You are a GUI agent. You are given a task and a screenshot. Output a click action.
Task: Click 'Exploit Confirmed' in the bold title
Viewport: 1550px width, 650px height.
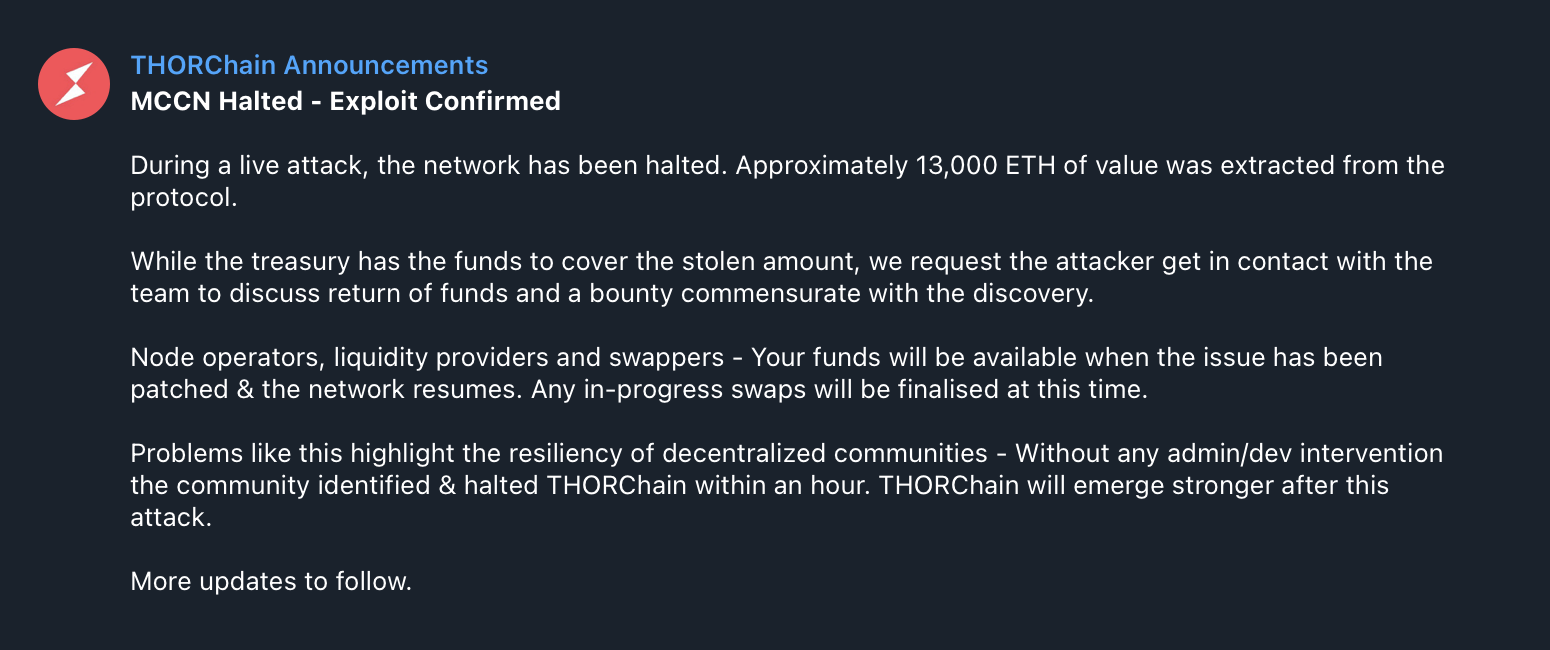(x=445, y=101)
